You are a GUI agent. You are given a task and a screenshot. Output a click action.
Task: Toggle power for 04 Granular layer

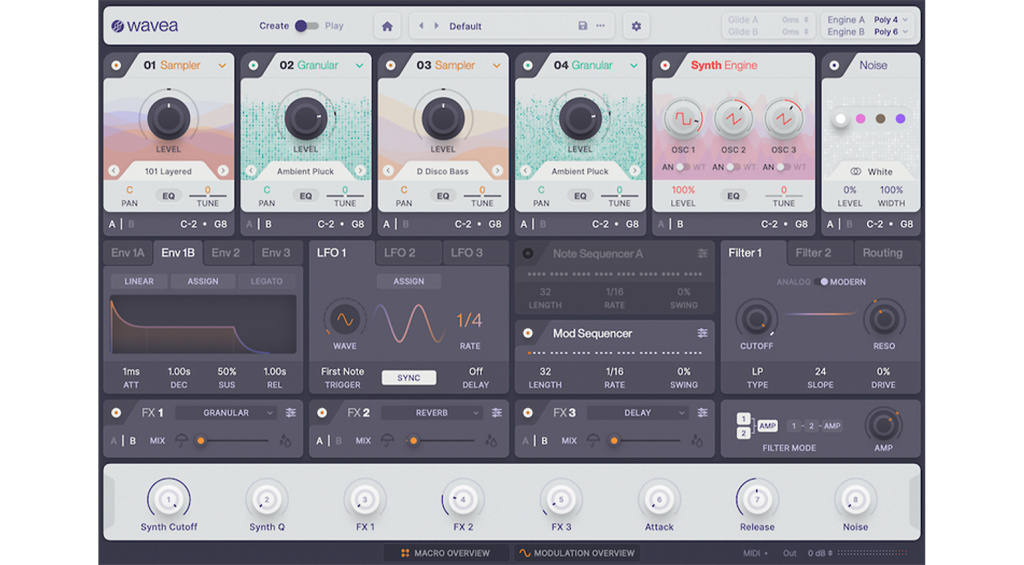coord(528,65)
